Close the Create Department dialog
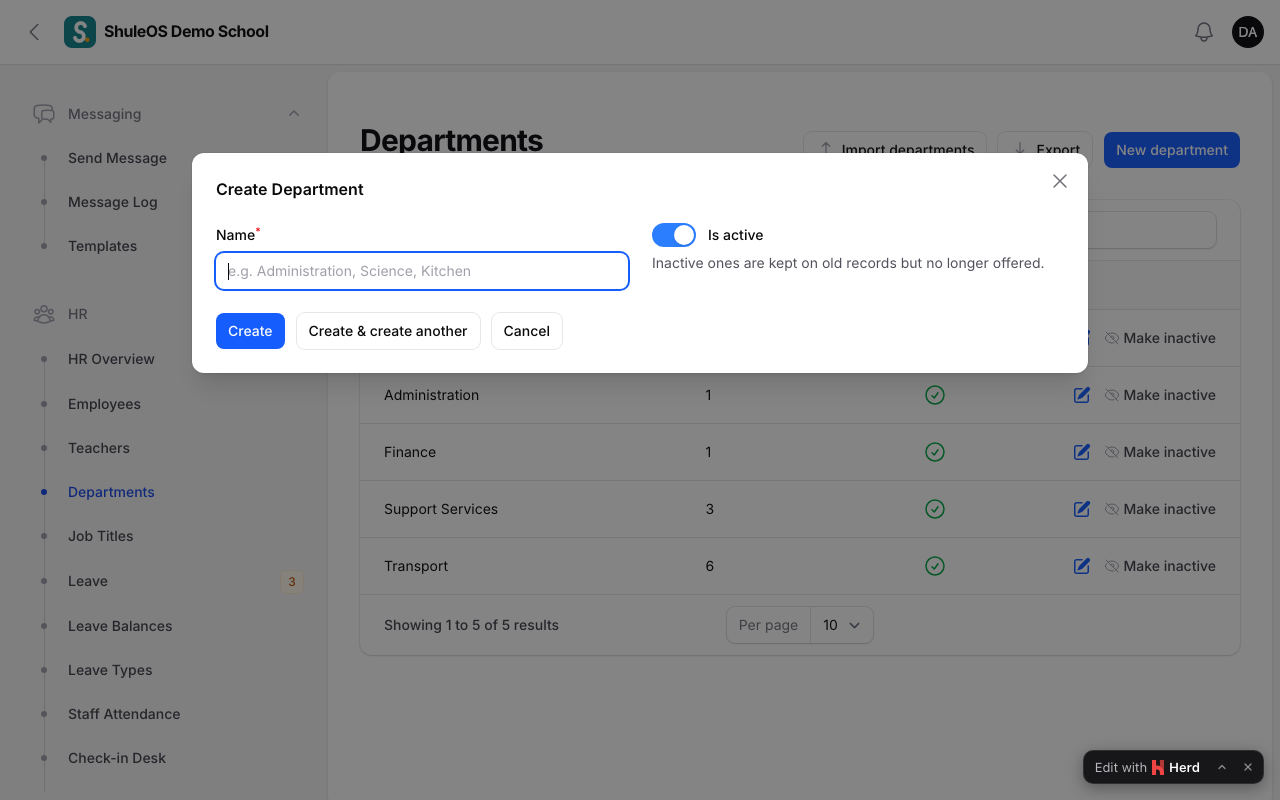1280x800 pixels. pos(1060,181)
